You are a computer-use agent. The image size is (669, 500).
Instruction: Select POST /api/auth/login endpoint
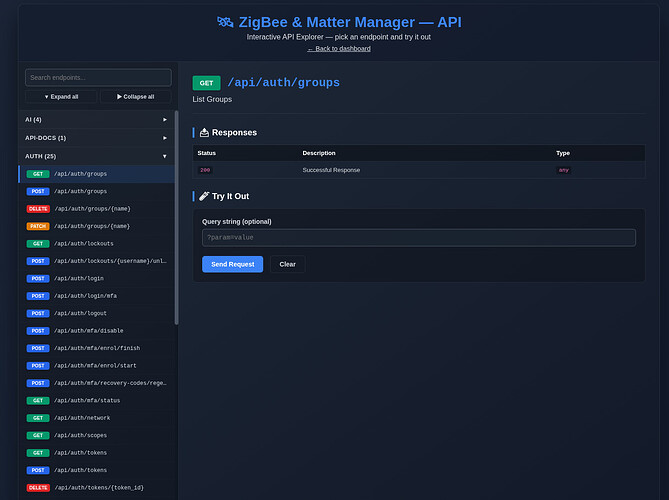tap(96, 279)
